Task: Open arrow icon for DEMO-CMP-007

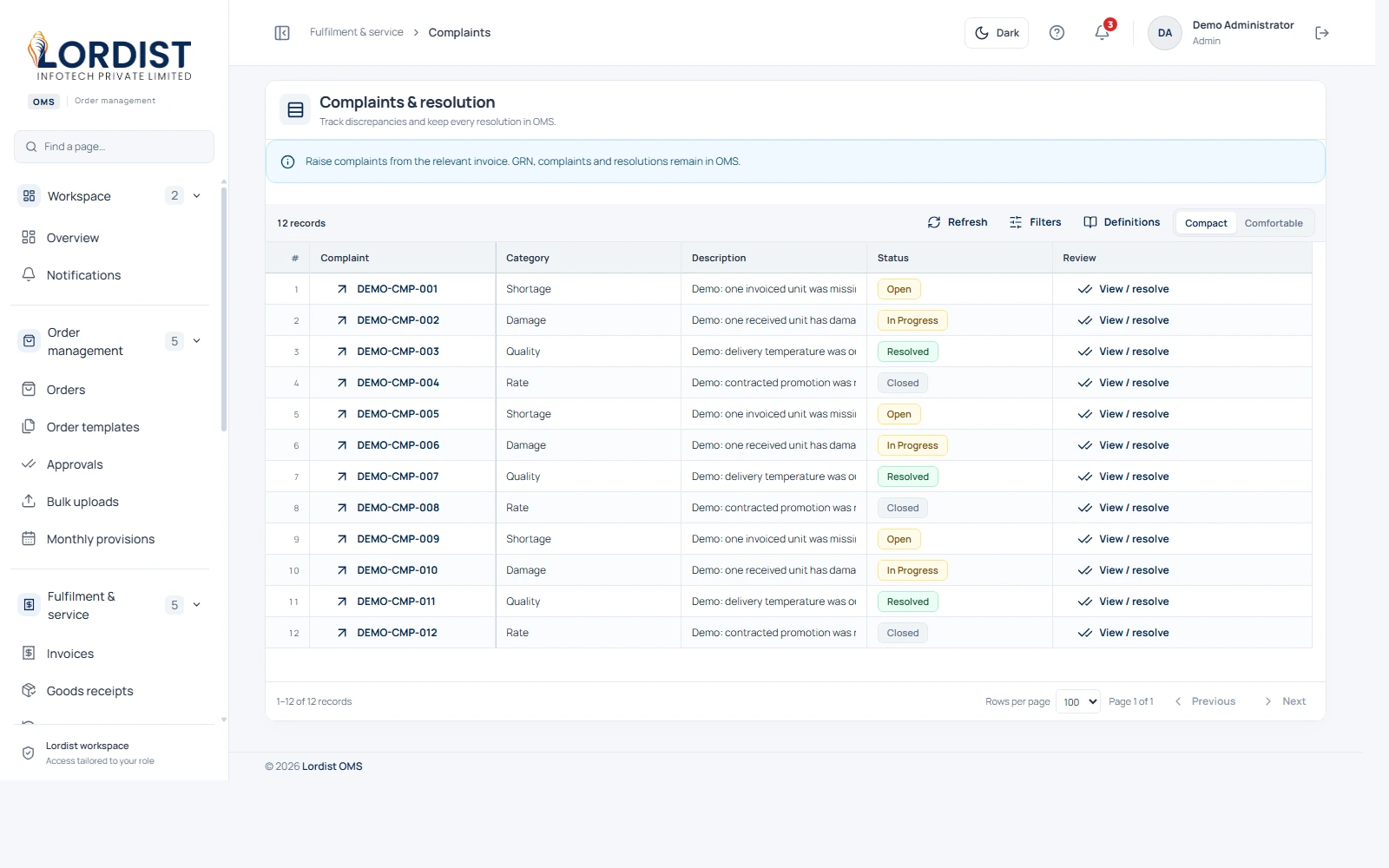Action: click(x=342, y=477)
